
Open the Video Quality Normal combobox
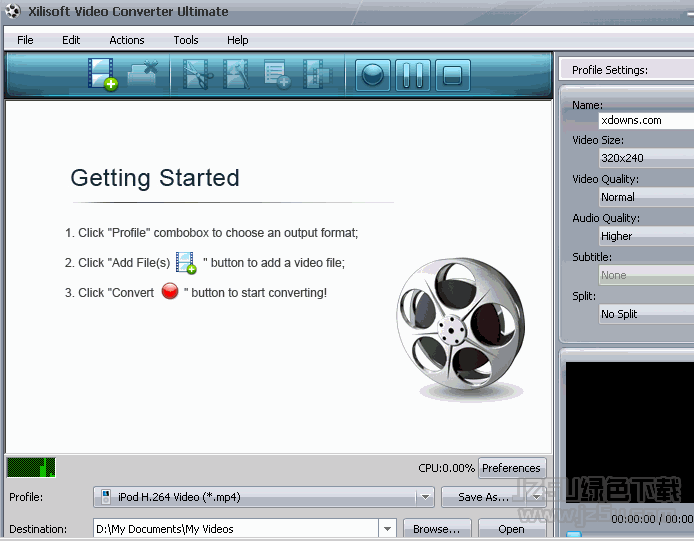click(646, 197)
